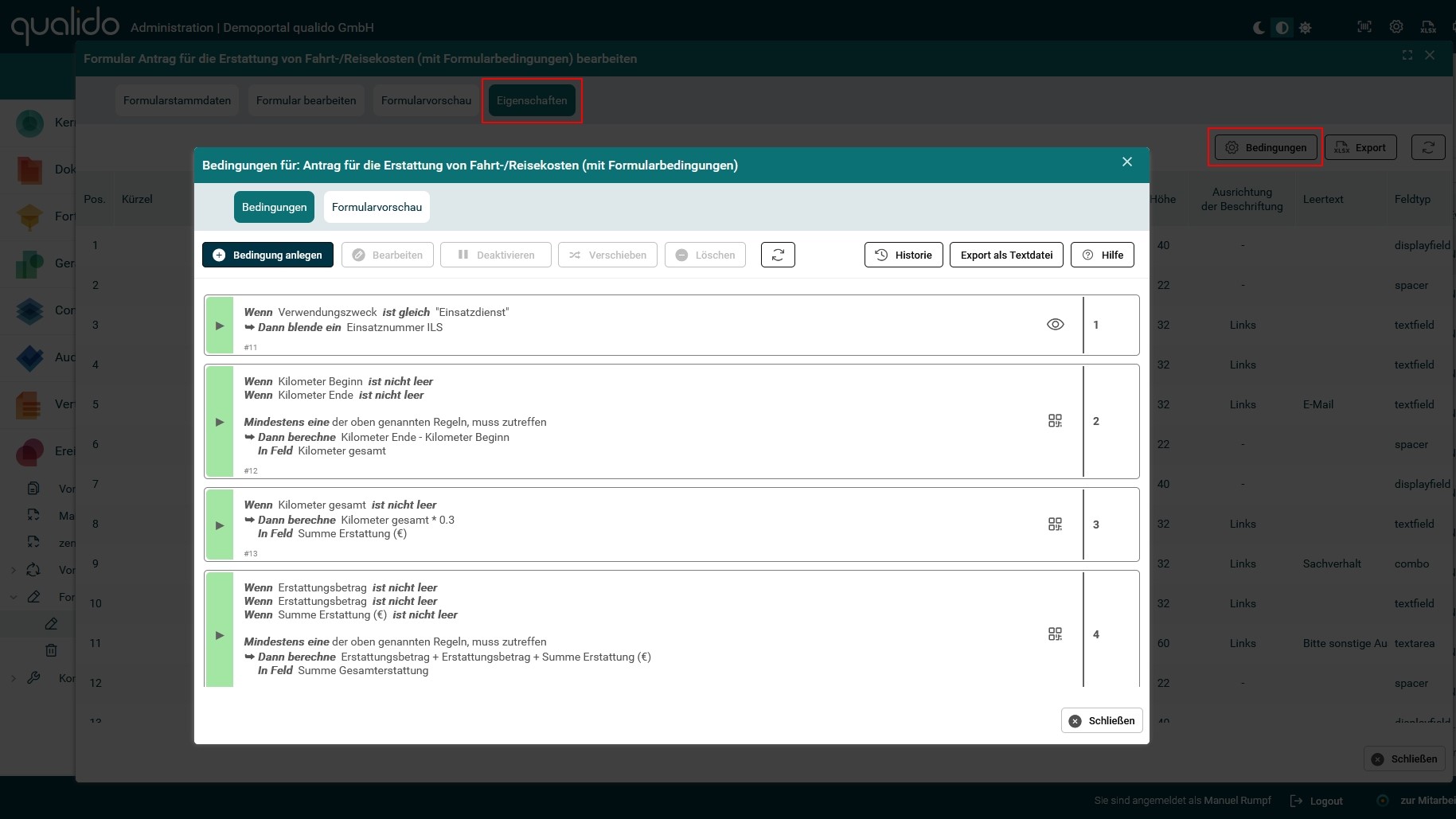The image size is (1456, 819).
Task: Select order number 1 of first condition
Action: [x=1095, y=325]
